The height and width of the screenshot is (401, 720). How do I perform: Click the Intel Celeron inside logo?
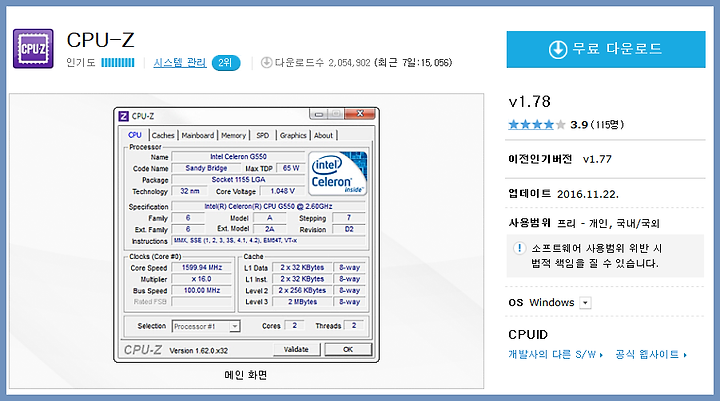tap(338, 174)
